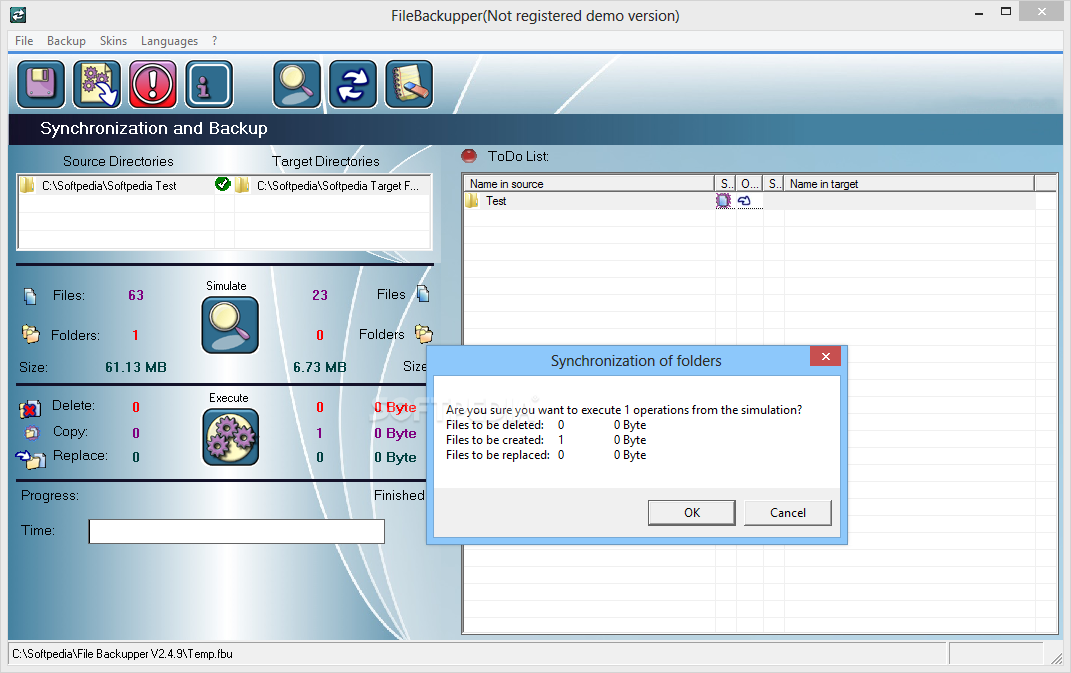The width and height of the screenshot is (1071, 673).
Task: Click the Name in target column header
Action: click(x=909, y=184)
